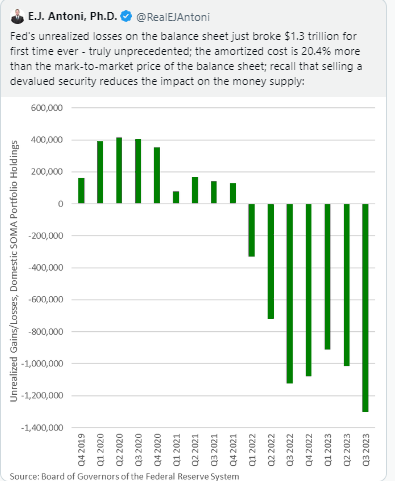Select the Q2 2020 positive bar
Image resolution: width=395 pixels, height=481 pixels.
coord(119,170)
